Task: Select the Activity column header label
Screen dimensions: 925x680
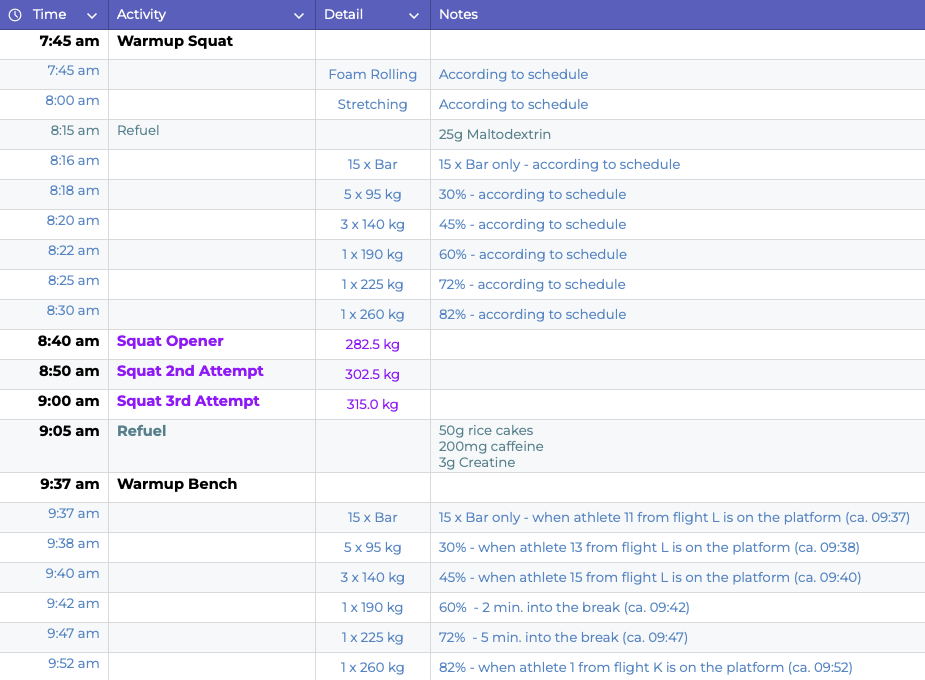Action: 141,14
